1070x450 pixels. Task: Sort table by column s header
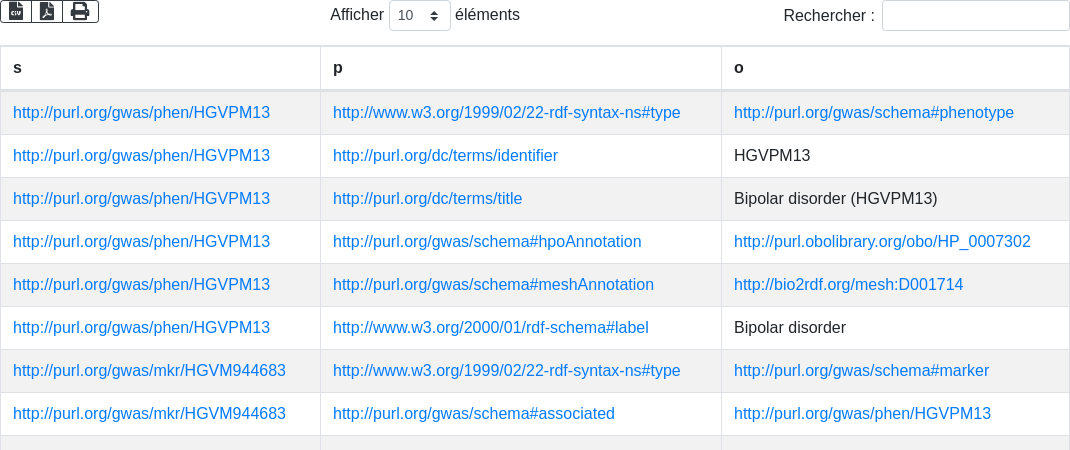point(160,68)
